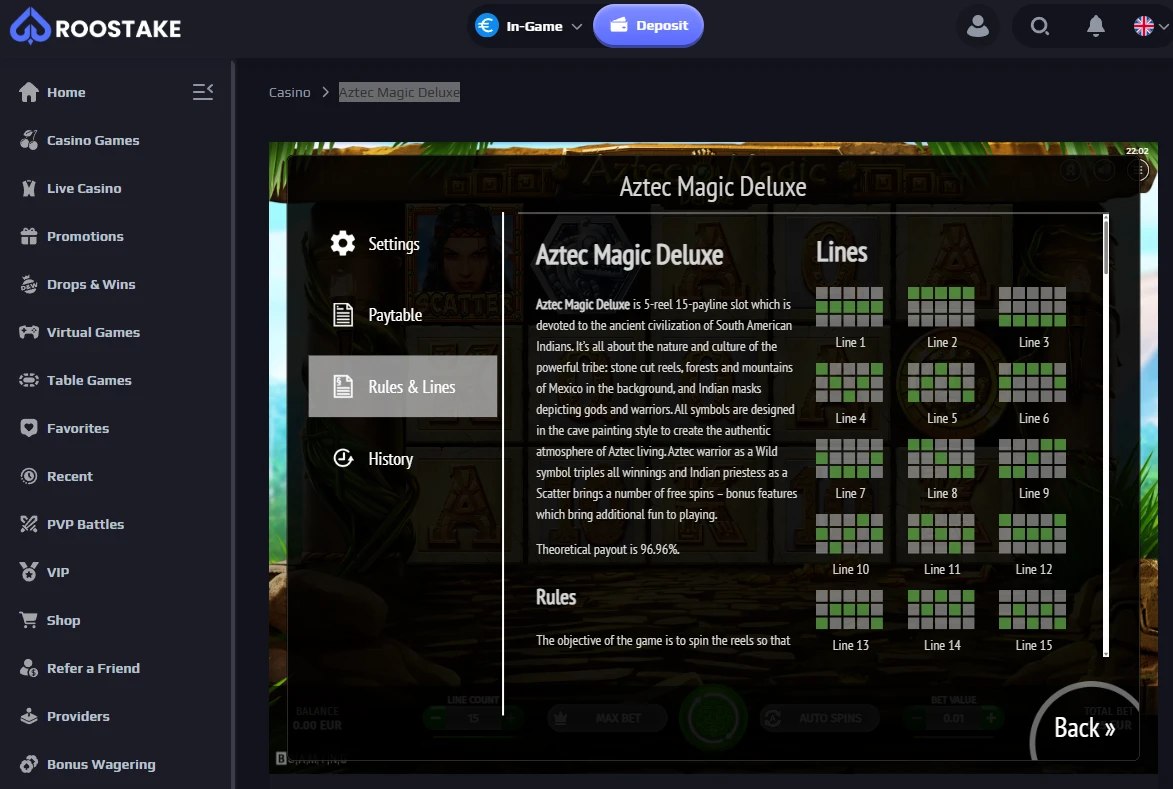Open the Promotions page
This screenshot has height=789, width=1173.
tap(85, 236)
